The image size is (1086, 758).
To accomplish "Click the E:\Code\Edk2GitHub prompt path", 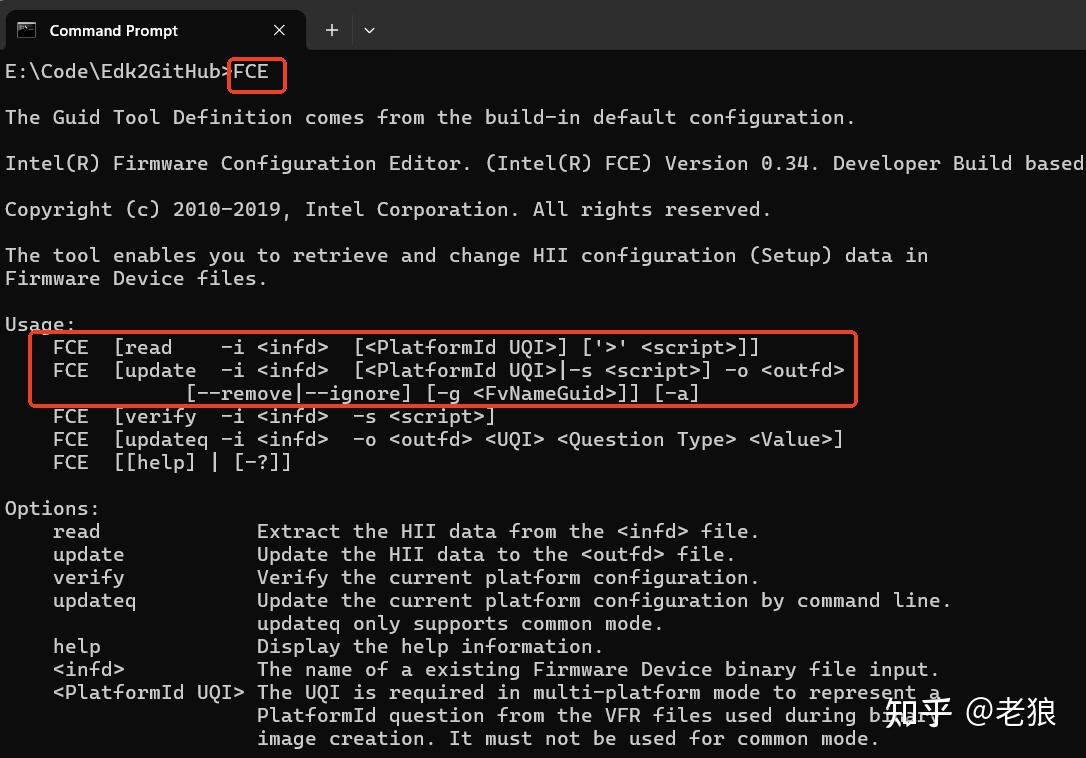I will [x=110, y=72].
